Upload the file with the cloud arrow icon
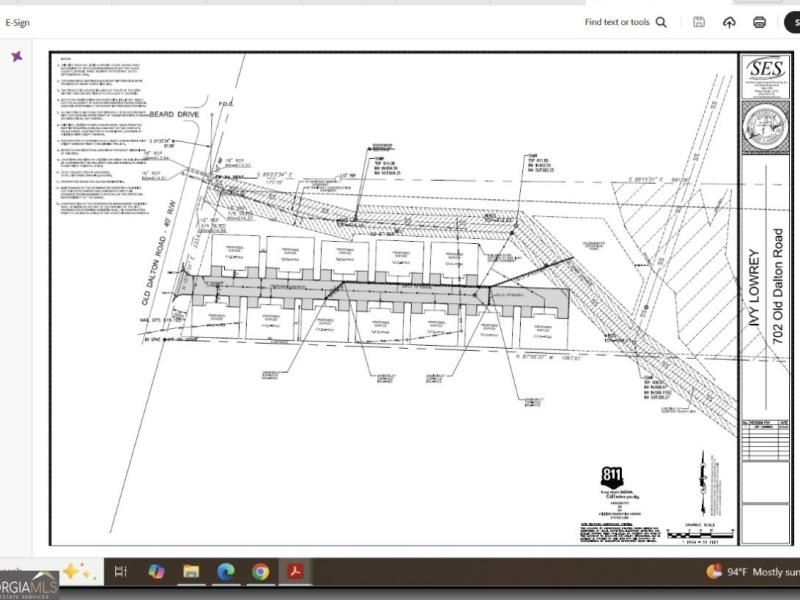800x600 pixels. [730, 22]
